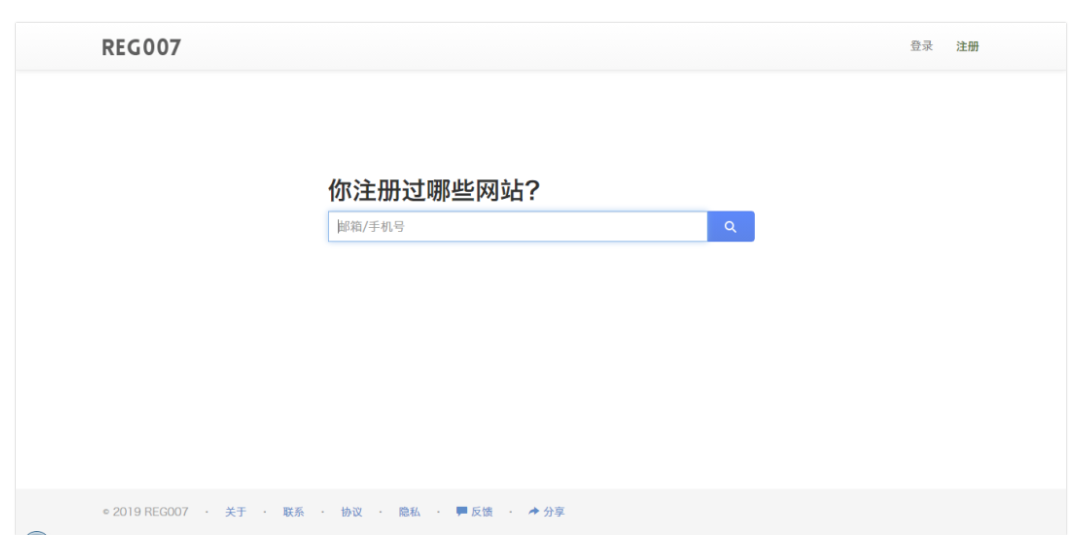Screen dimensions: 1091x535
Task: Click the share arrow icon in footer
Action: point(534,511)
